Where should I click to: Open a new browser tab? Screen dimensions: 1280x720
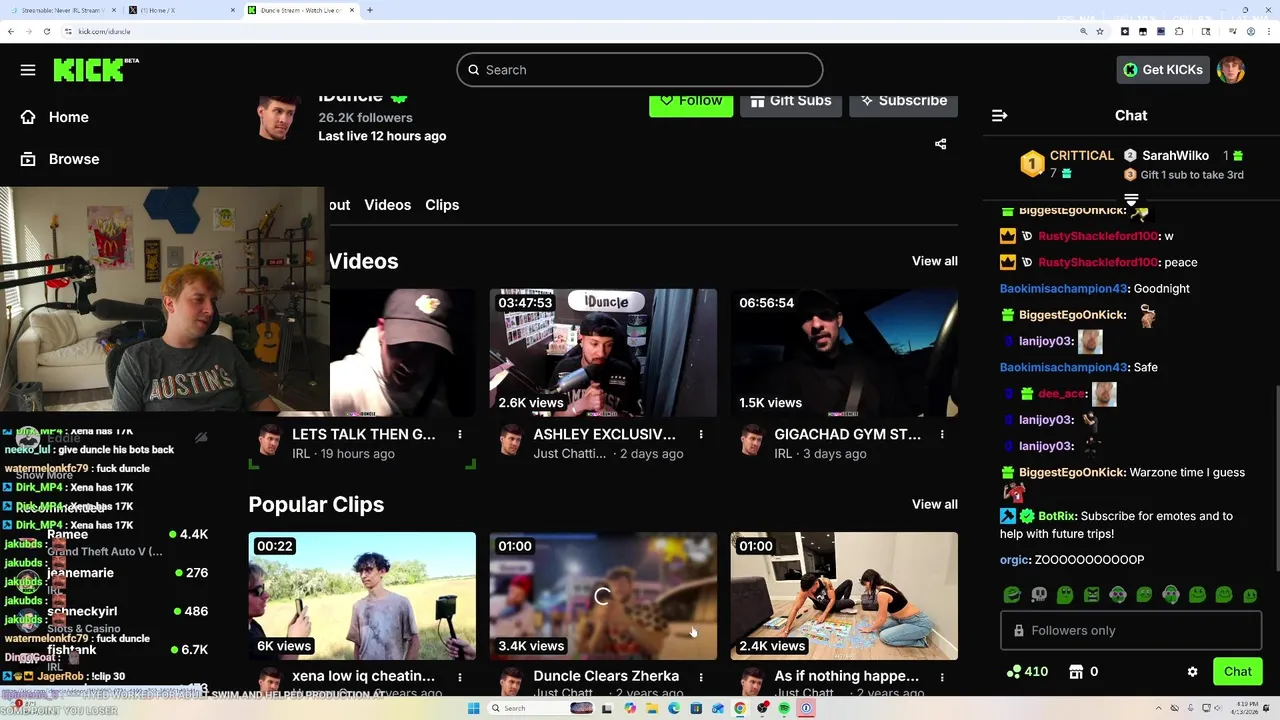(370, 10)
